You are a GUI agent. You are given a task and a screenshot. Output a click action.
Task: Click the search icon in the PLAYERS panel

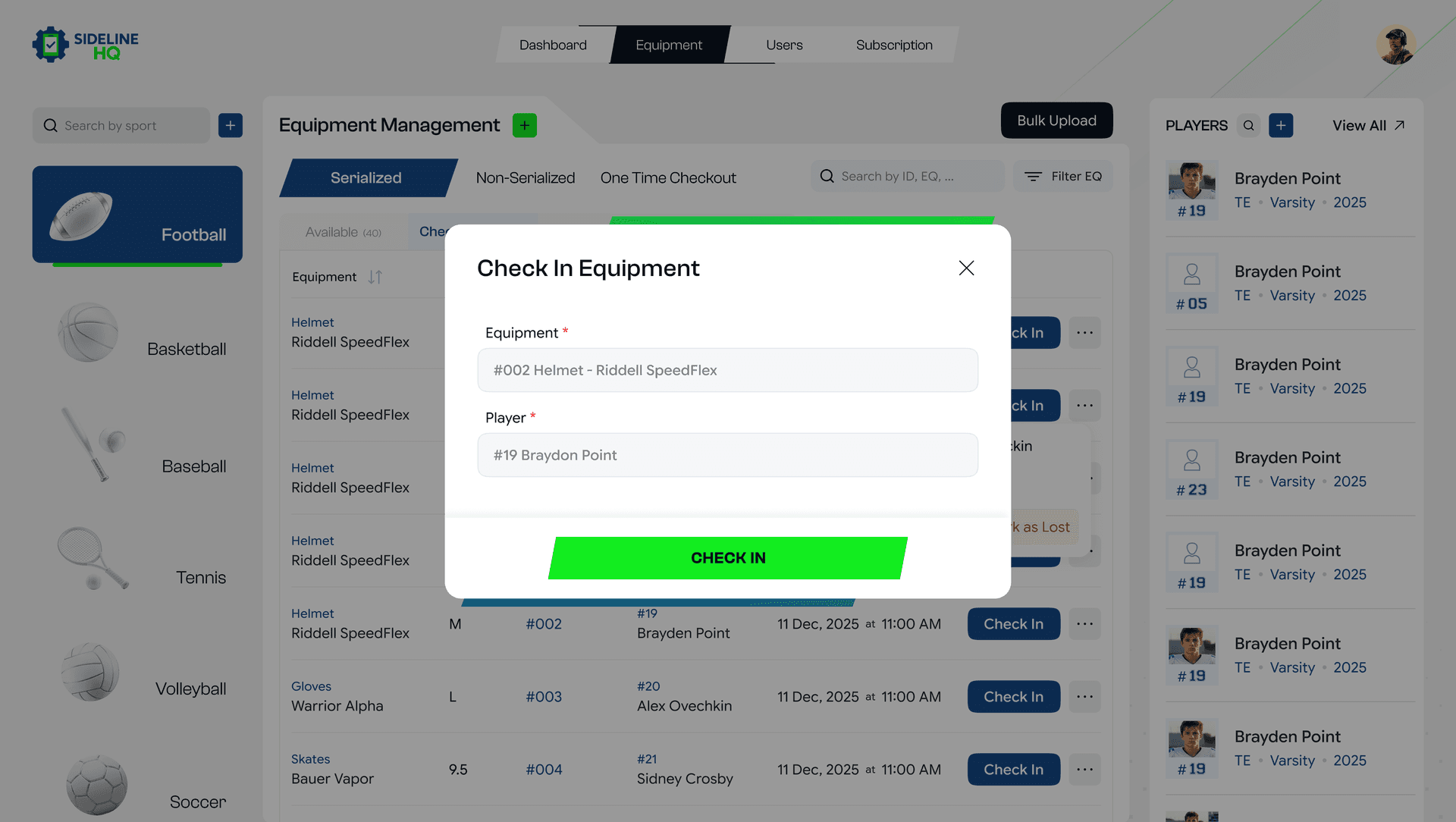coord(1248,125)
